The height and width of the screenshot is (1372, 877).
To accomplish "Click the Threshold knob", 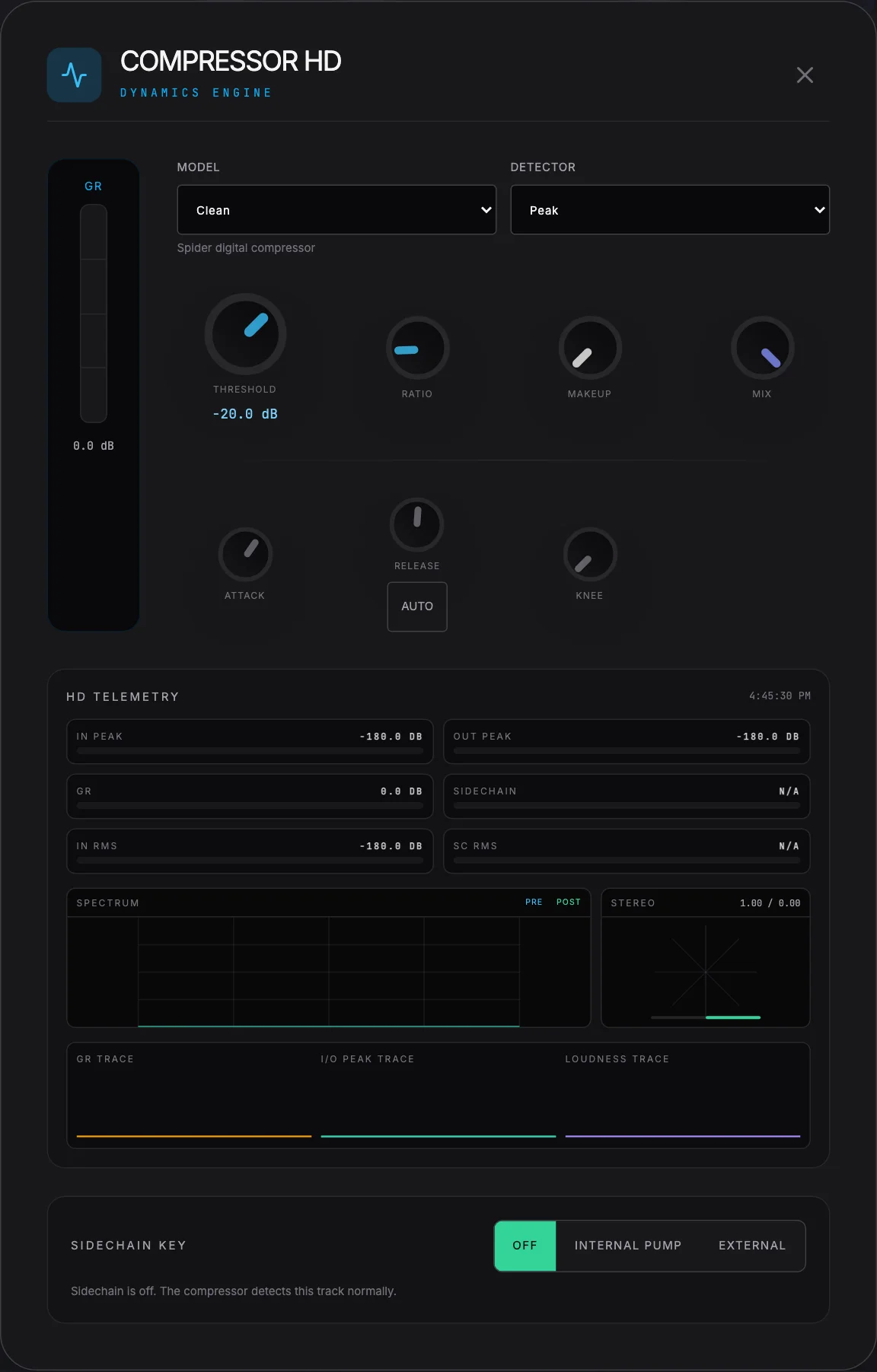I will pyautogui.click(x=245, y=334).
